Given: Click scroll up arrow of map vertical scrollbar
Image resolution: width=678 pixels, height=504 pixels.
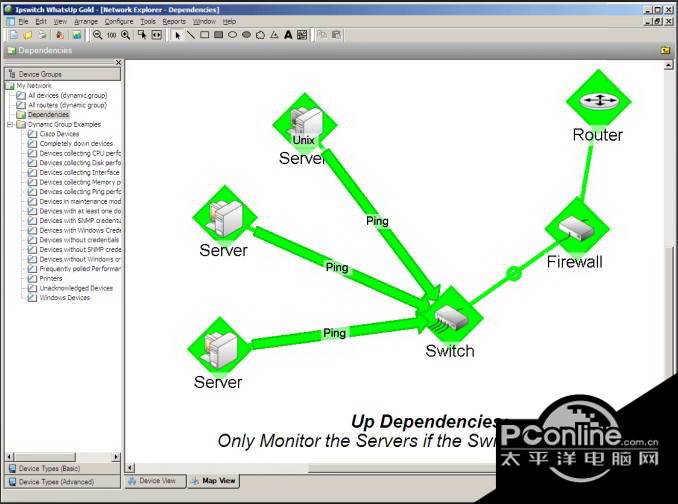Looking at the screenshot, I should [668, 65].
